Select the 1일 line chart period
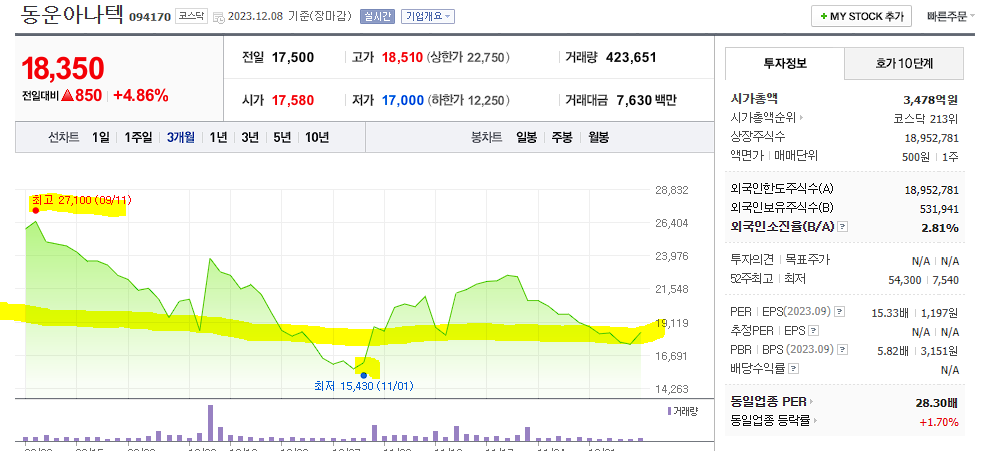Viewport: 985px width, 451px height. pyautogui.click(x=101, y=137)
